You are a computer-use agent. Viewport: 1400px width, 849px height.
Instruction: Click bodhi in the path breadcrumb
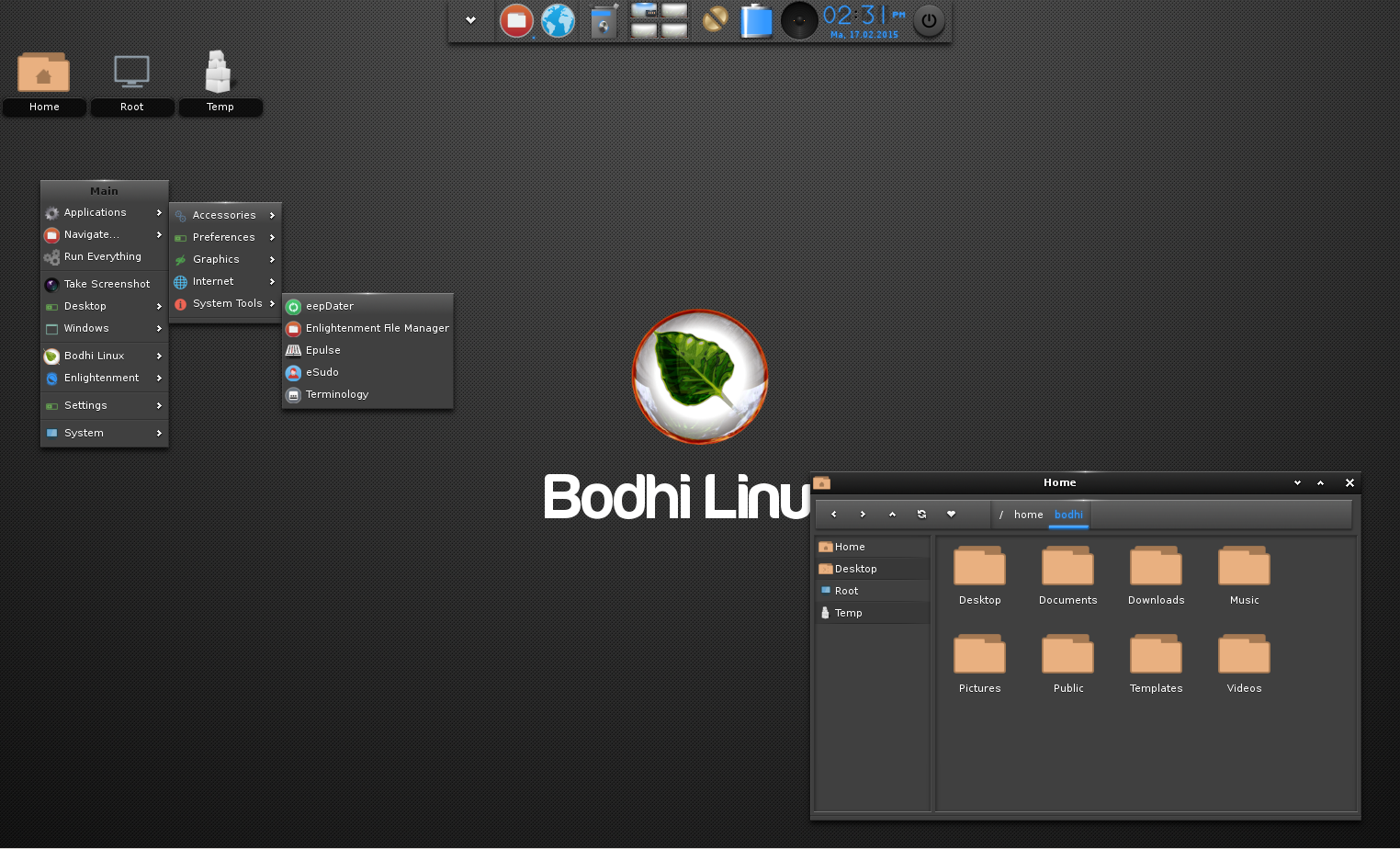(1068, 515)
